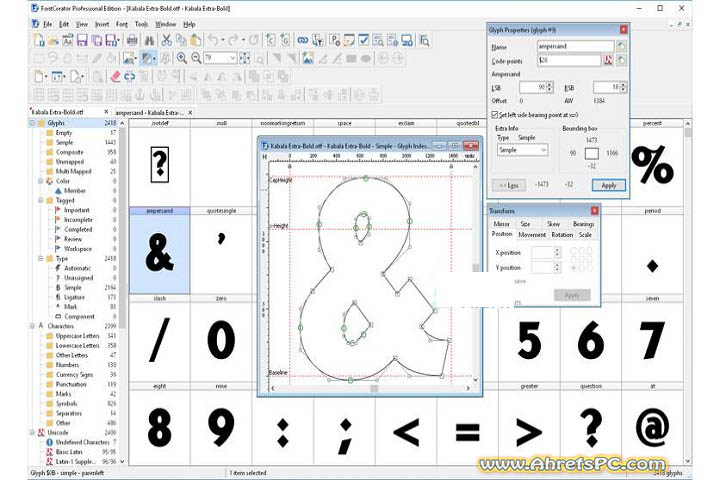Open the Insert menu
The width and height of the screenshot is (720, 480).
(x=102, y=24)
